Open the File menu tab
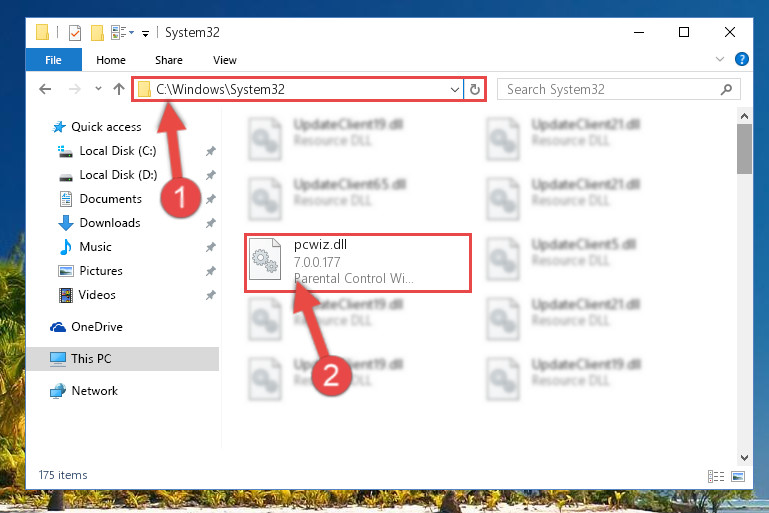Viewport: 769px width, 513px height. coord(53,60)
